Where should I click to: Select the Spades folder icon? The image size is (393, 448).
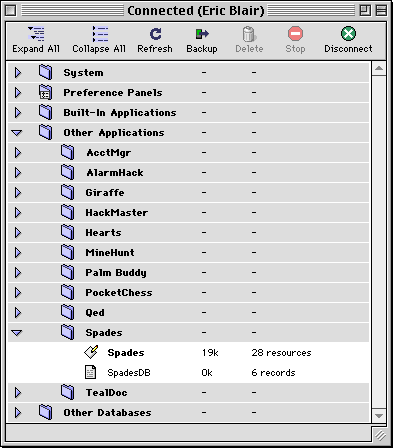(x=68, y=332)
